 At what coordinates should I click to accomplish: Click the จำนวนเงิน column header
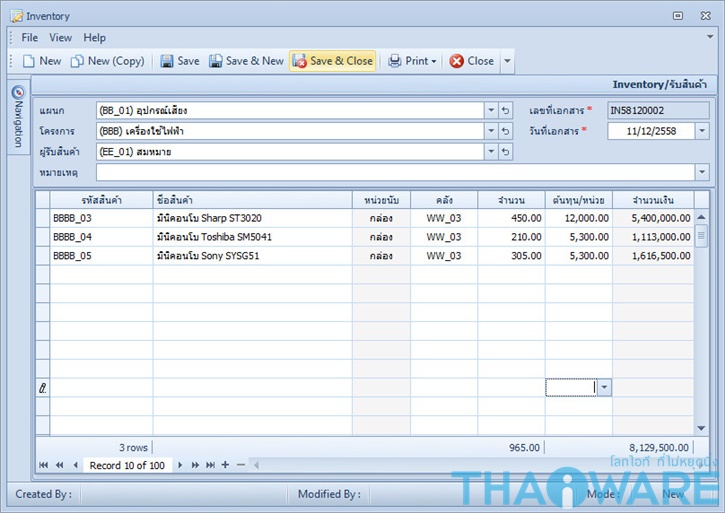(653, 200)
